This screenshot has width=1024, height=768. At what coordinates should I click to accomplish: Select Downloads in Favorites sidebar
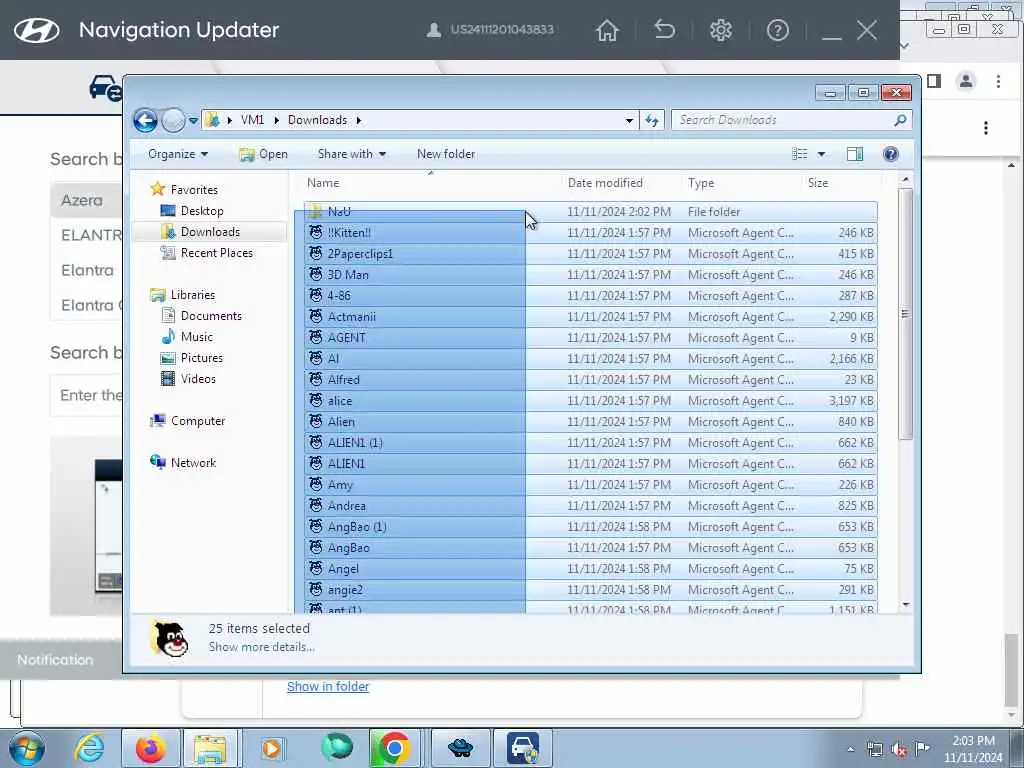(x=210, y=232)
